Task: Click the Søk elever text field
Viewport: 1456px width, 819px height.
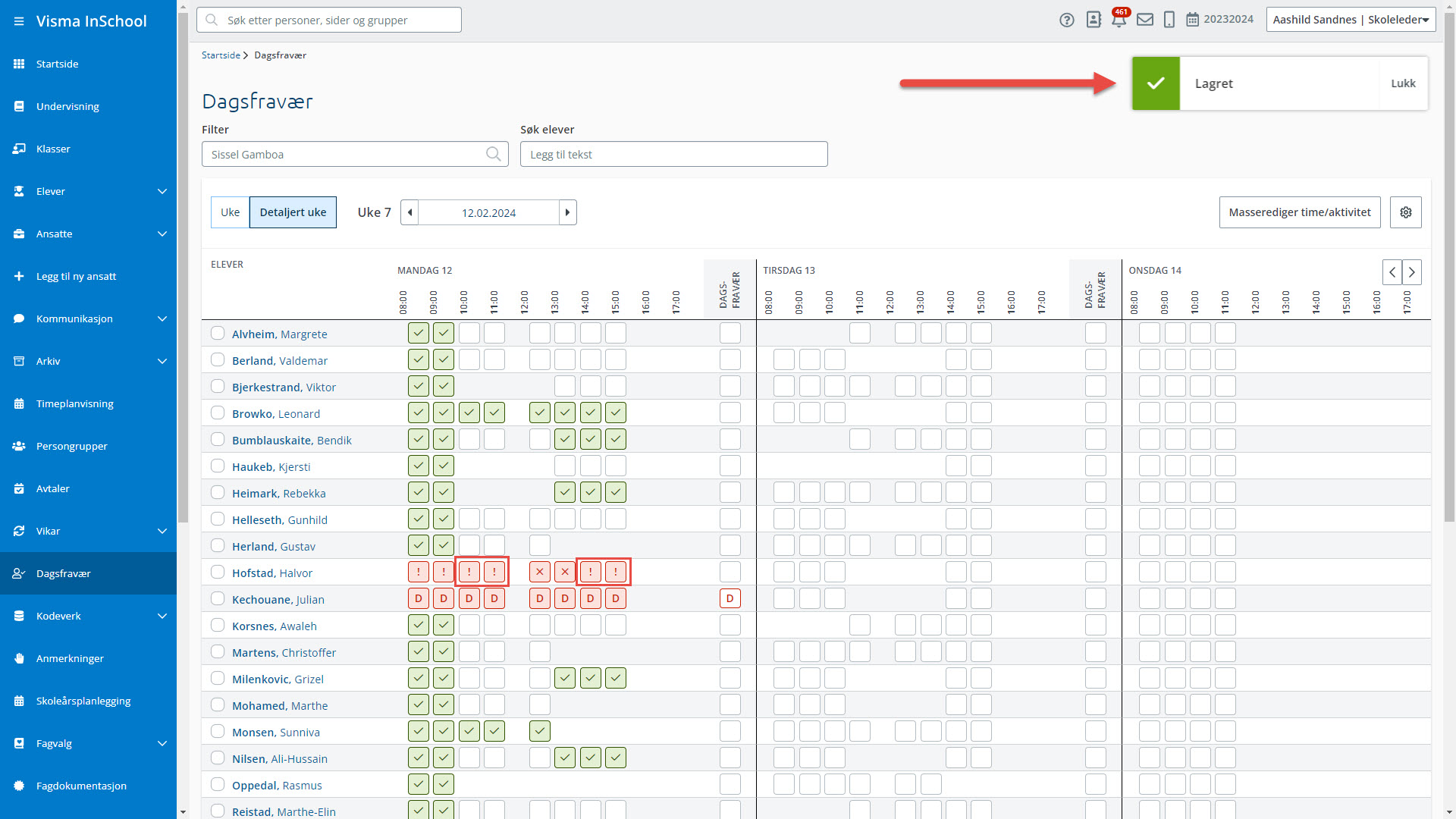Action: coord(673,154)
